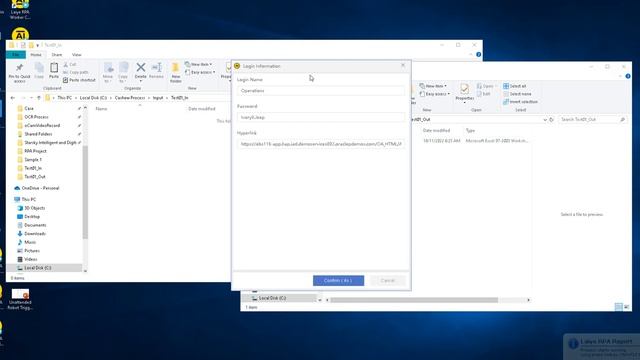
Task: Click the Name column header
Action: pos(101,109)
